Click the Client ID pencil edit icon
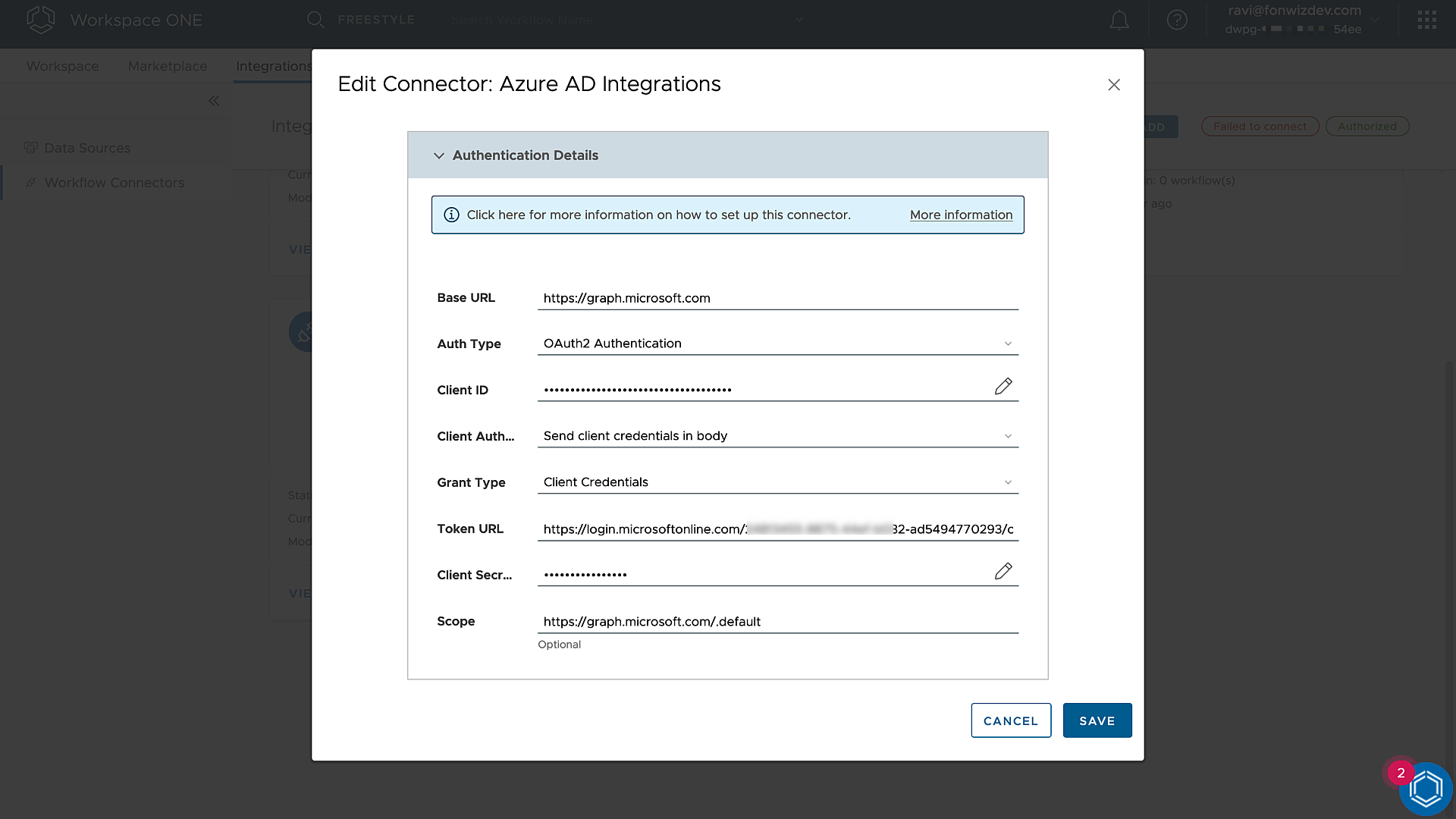The width and height of the screenshot is (1456, 819). point(1003,387)
